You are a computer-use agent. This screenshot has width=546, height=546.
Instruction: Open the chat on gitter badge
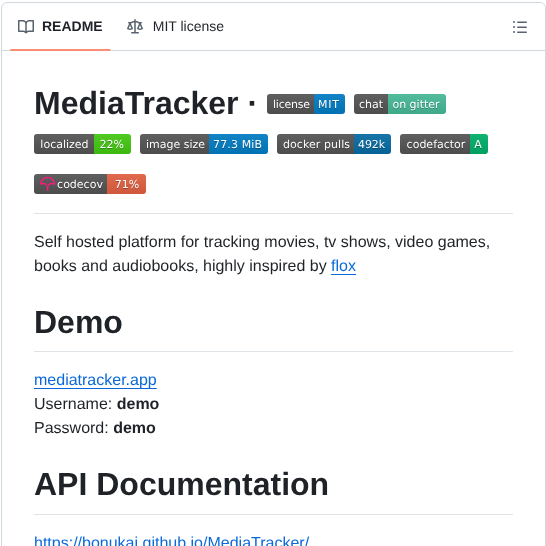tap(400, 104)
